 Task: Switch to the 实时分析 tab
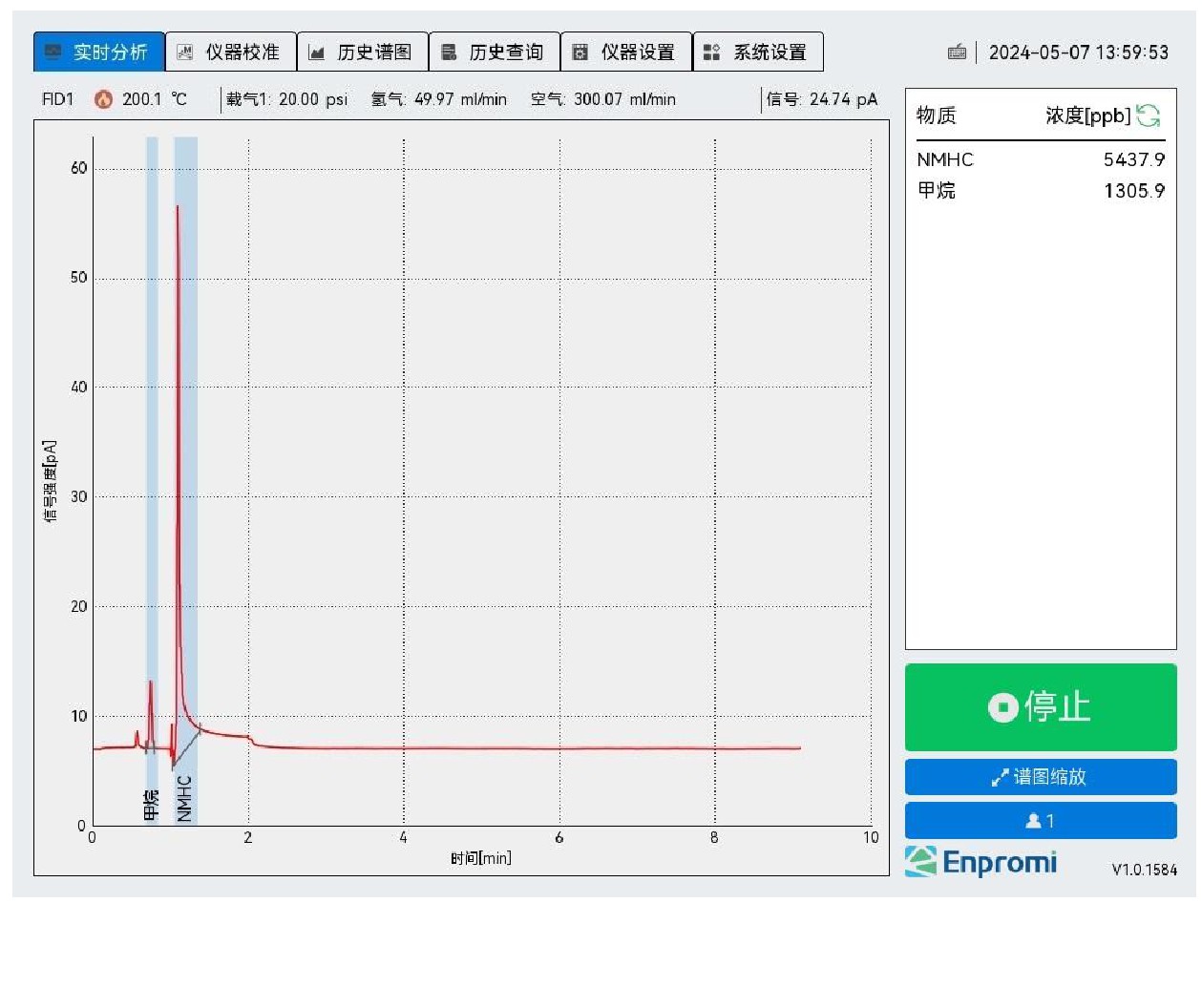click(x=99, y=52)
